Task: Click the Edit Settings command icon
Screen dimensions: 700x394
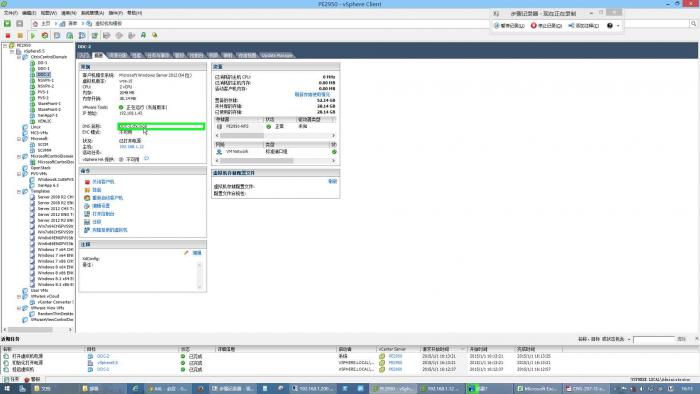Action: 87,206
